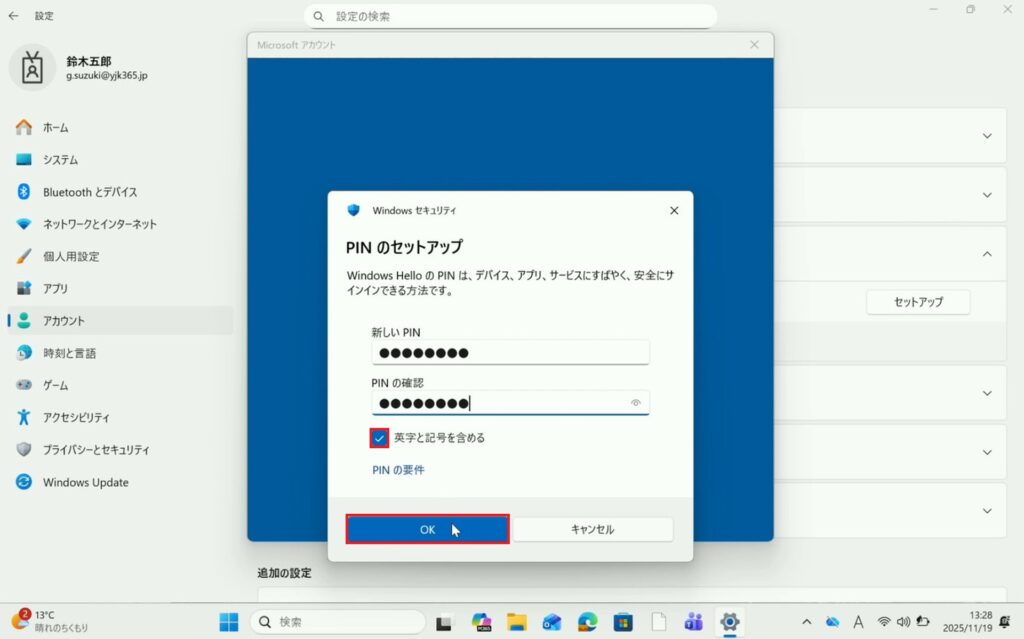Reveal PIN with the eye icon
The image size is (1024, 639).
[635, 403]
